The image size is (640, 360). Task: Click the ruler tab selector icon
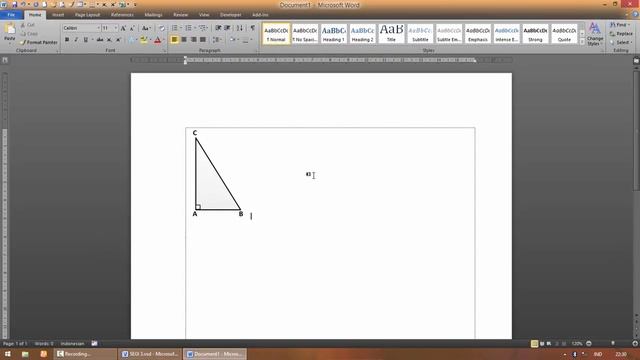coord(5,60)
